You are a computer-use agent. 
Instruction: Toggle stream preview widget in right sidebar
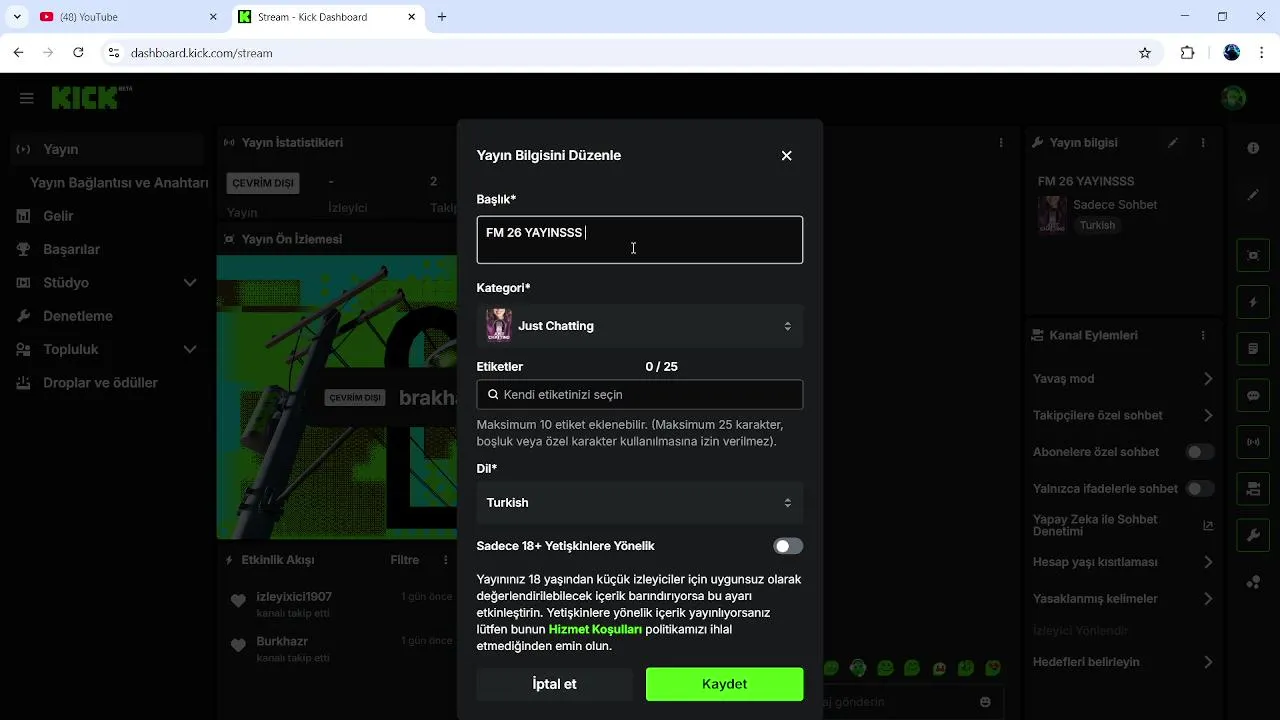[1253, 255]
